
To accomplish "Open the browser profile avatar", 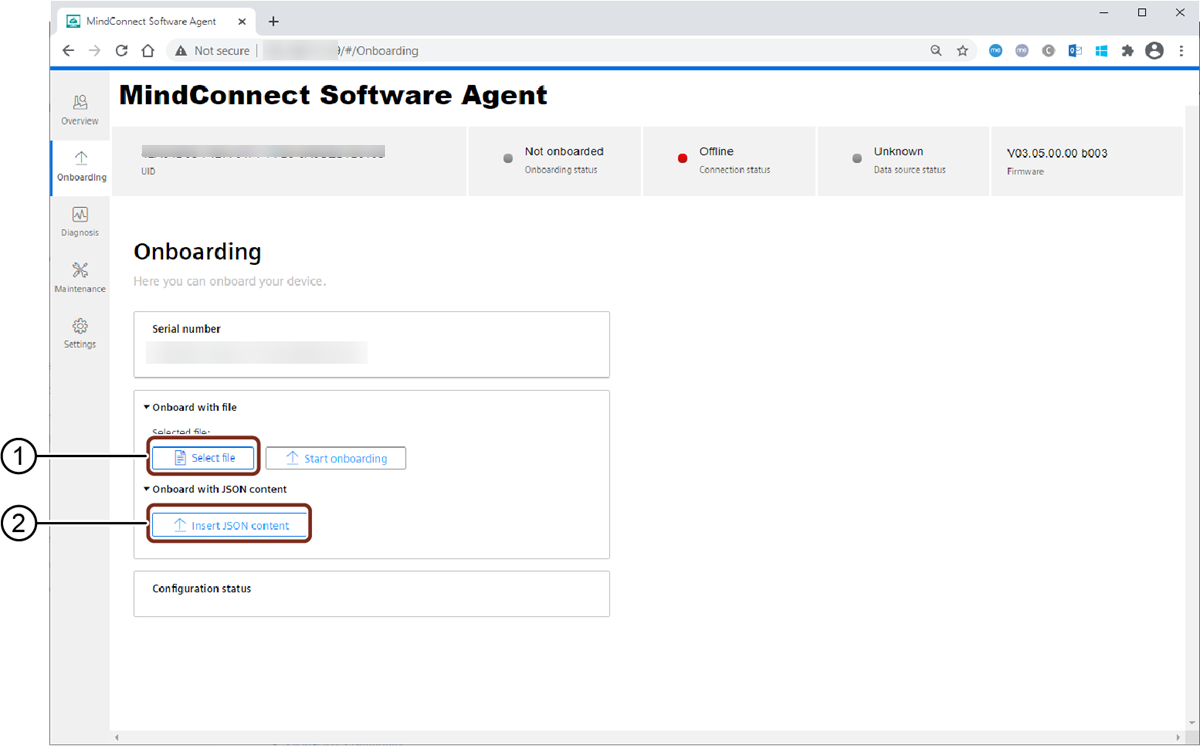I will tap(1155, 50).
